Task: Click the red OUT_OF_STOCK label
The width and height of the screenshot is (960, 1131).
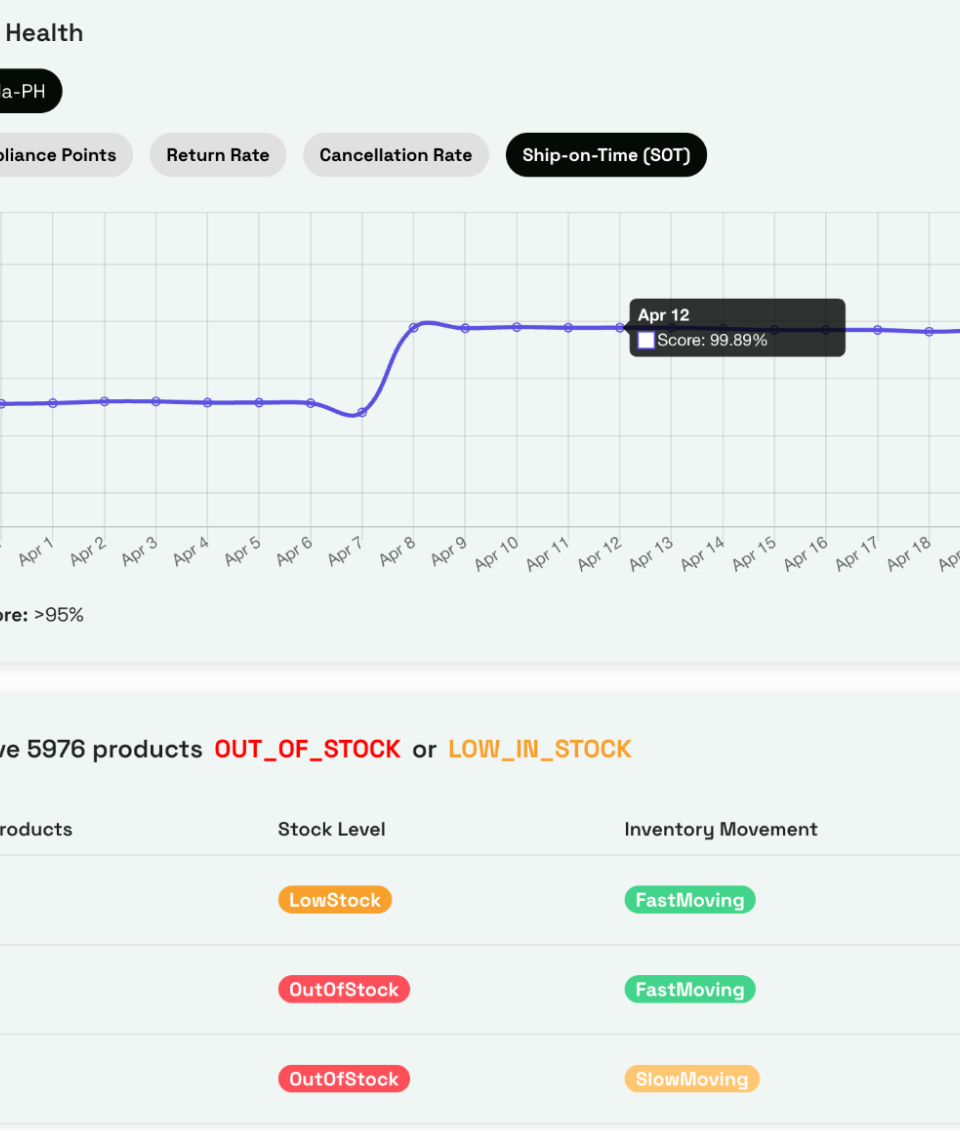Action: coord(307,749)
